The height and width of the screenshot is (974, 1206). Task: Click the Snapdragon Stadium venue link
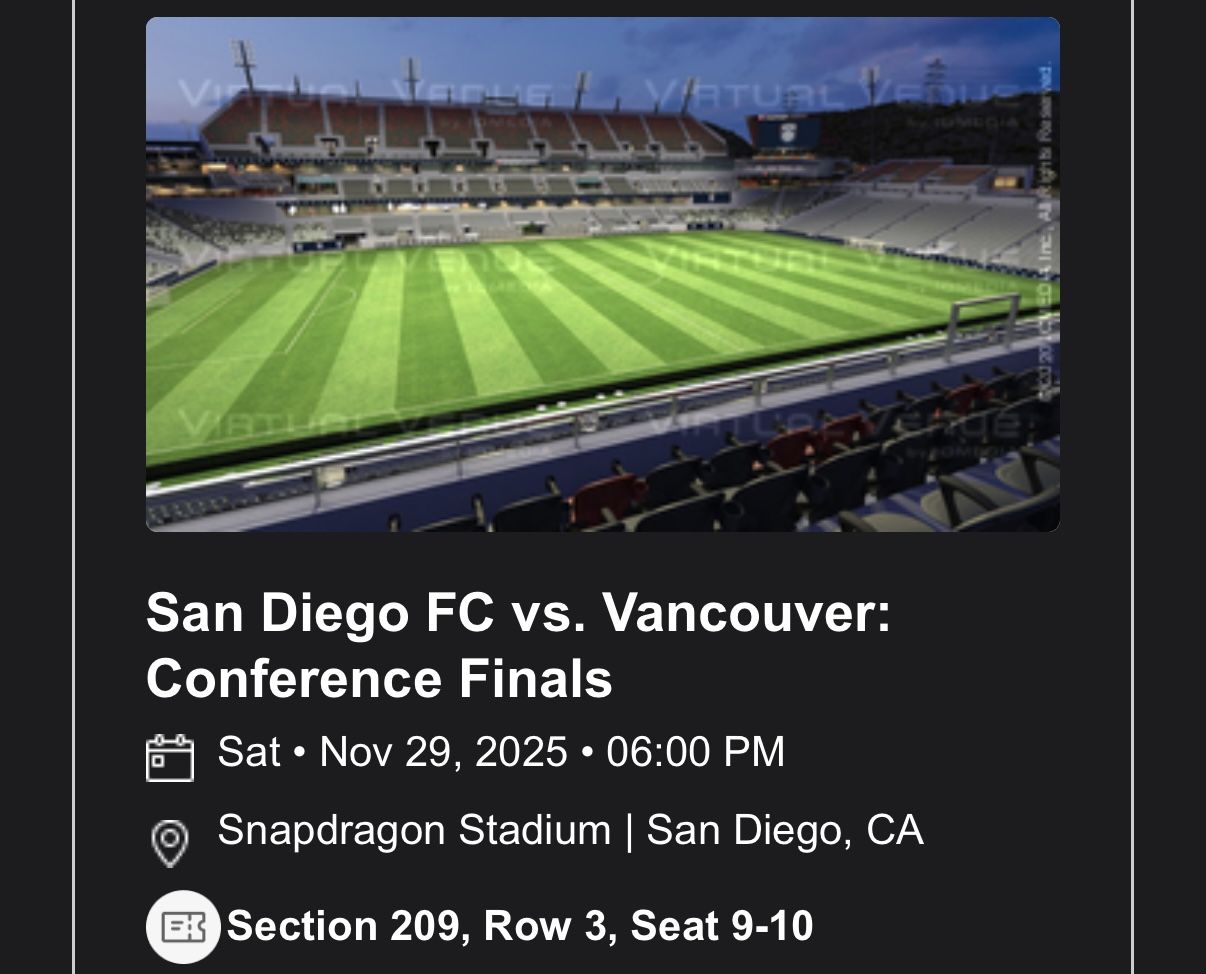point(415,830)
